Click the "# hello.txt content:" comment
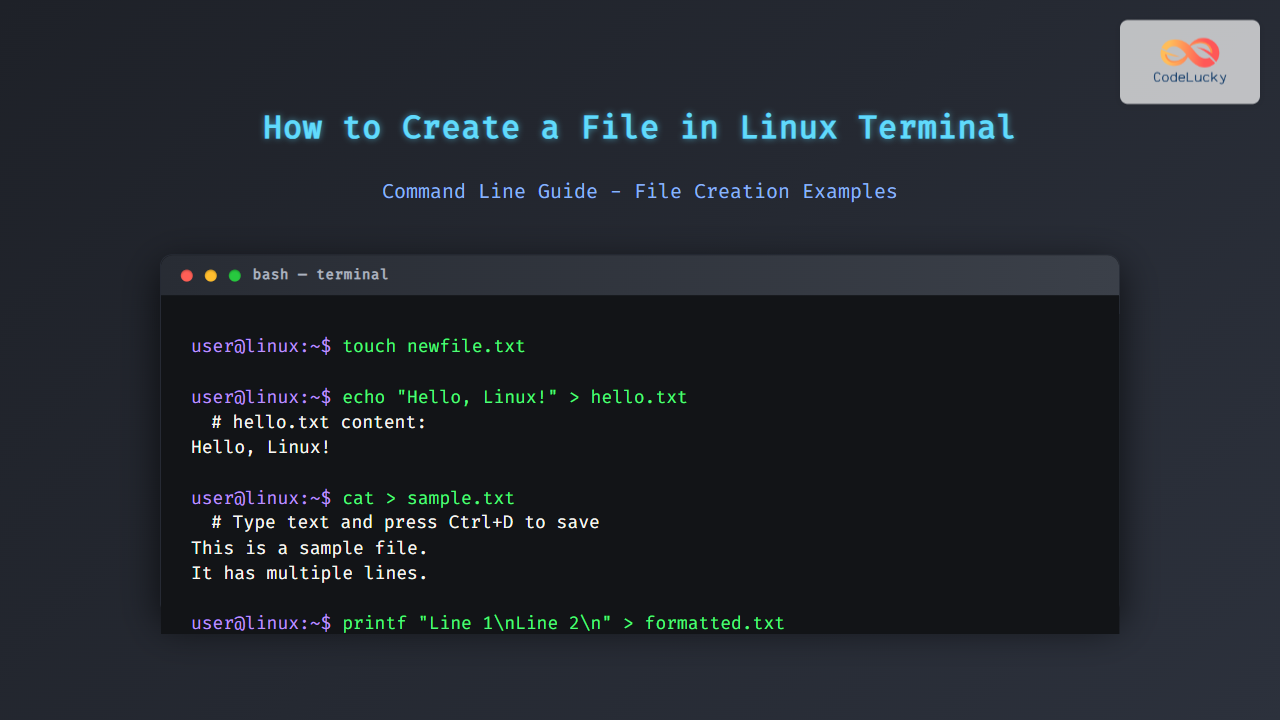 319,422
